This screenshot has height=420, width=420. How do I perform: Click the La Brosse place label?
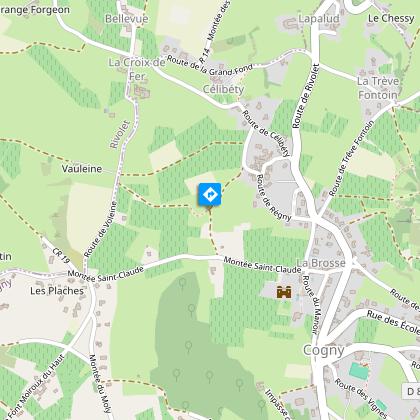click(321, 263)
